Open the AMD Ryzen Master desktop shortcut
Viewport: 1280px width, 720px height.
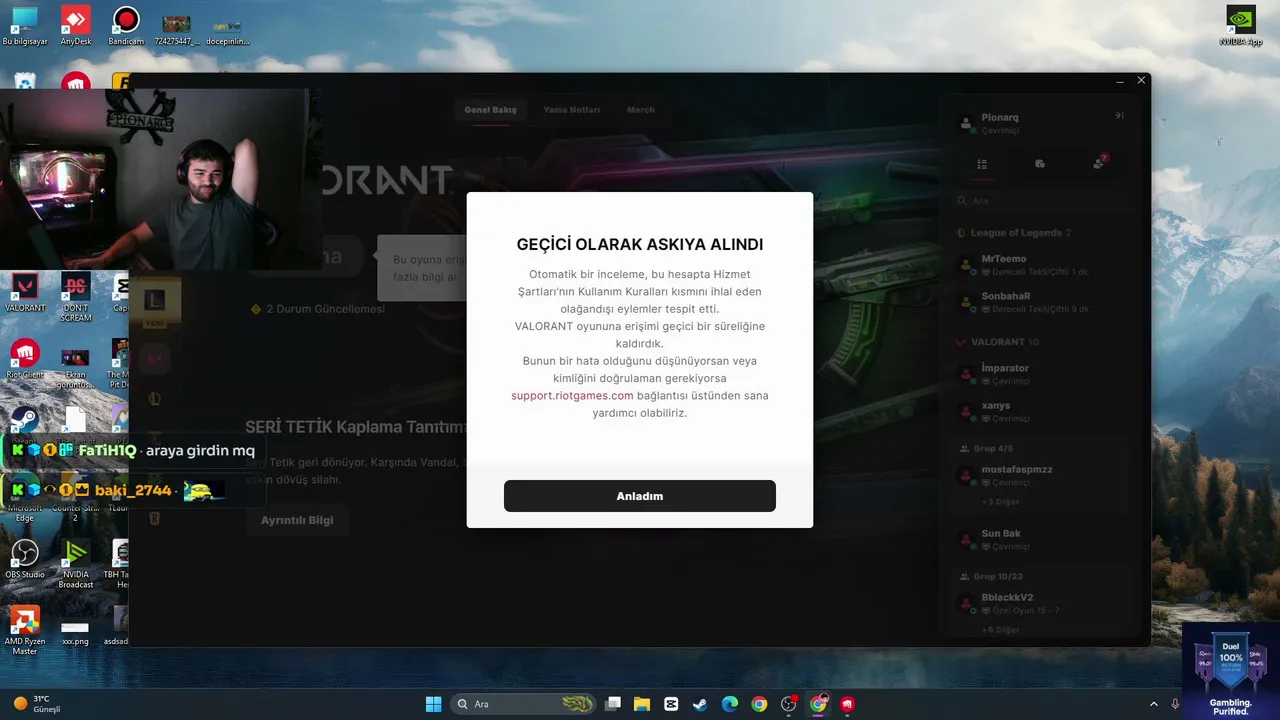click(x=25, y=631)
